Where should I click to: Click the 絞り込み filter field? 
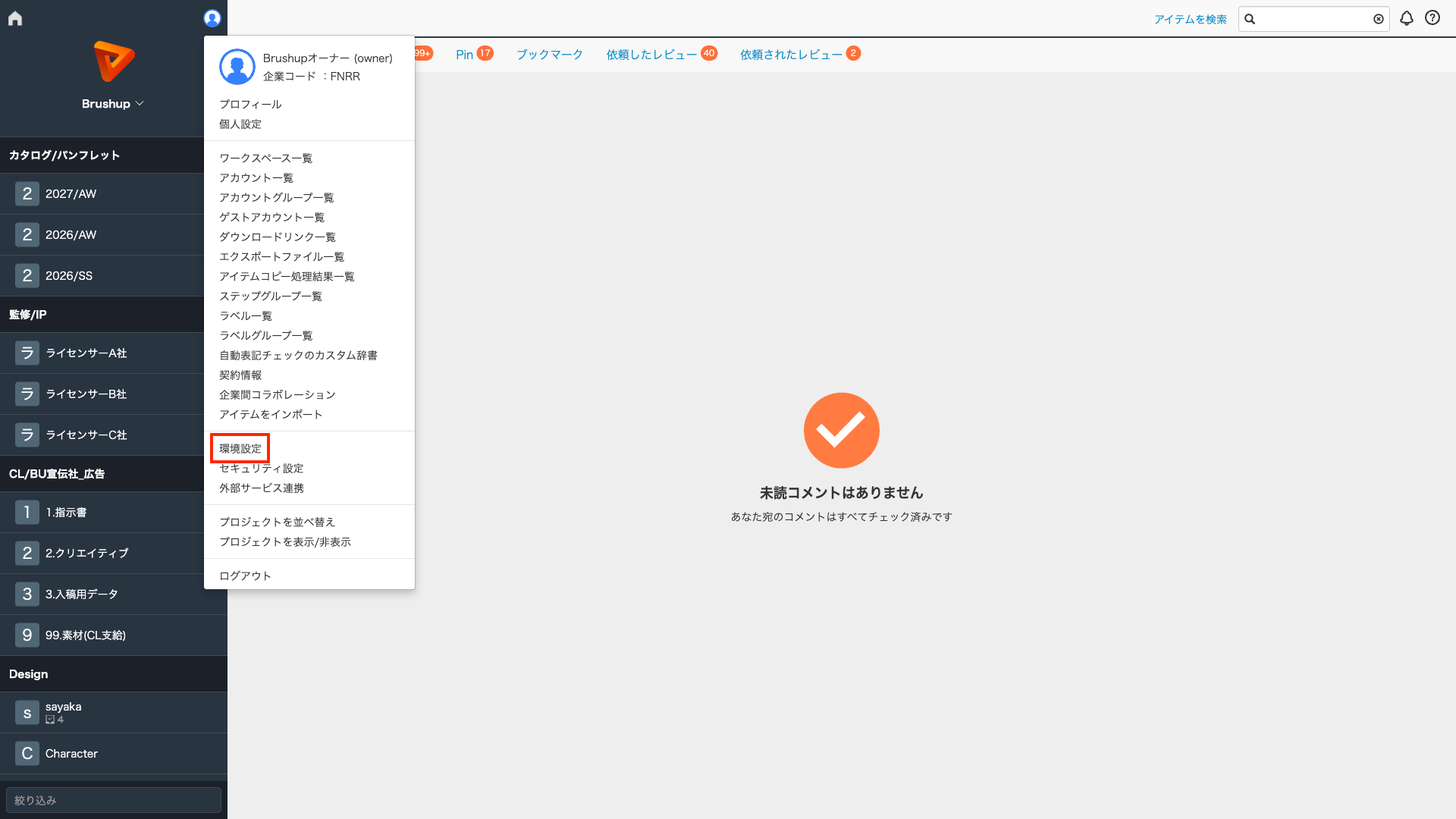(114, 800)
